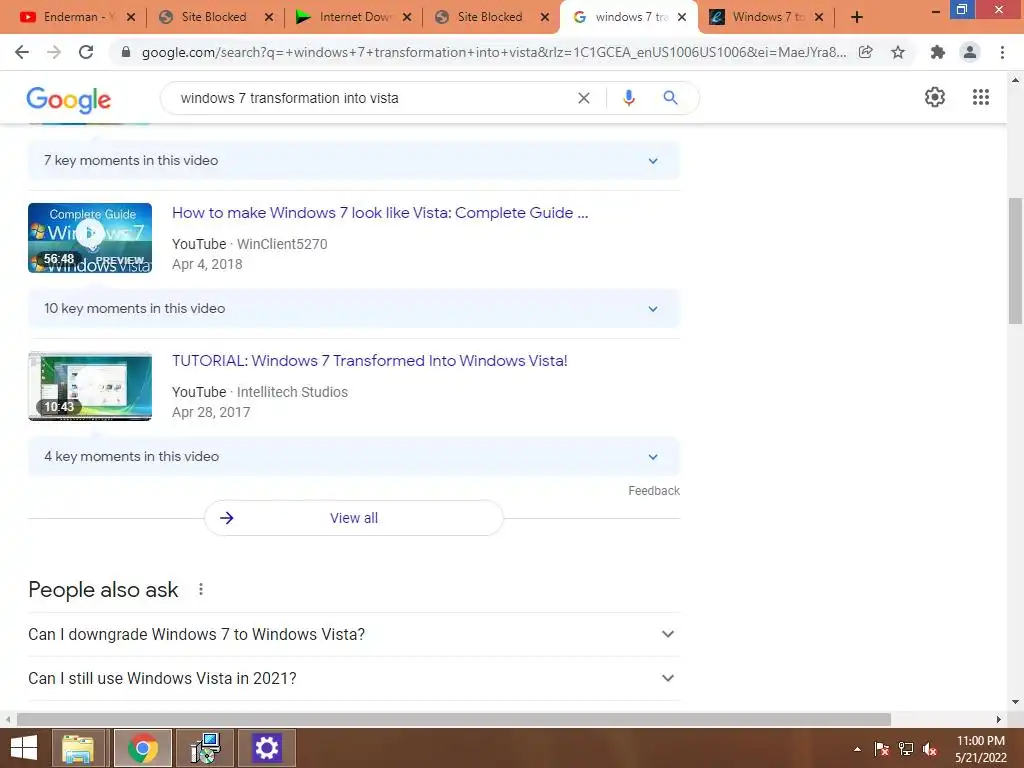Clear the Google search box text
The width and height of the screenshot is (1024, 768).
click(x=584, y=98)
